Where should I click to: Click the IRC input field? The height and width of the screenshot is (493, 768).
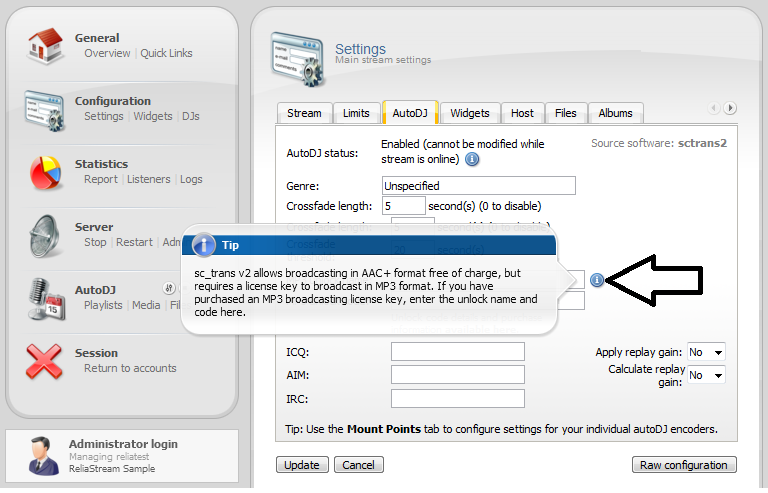(x=457, y=399)
